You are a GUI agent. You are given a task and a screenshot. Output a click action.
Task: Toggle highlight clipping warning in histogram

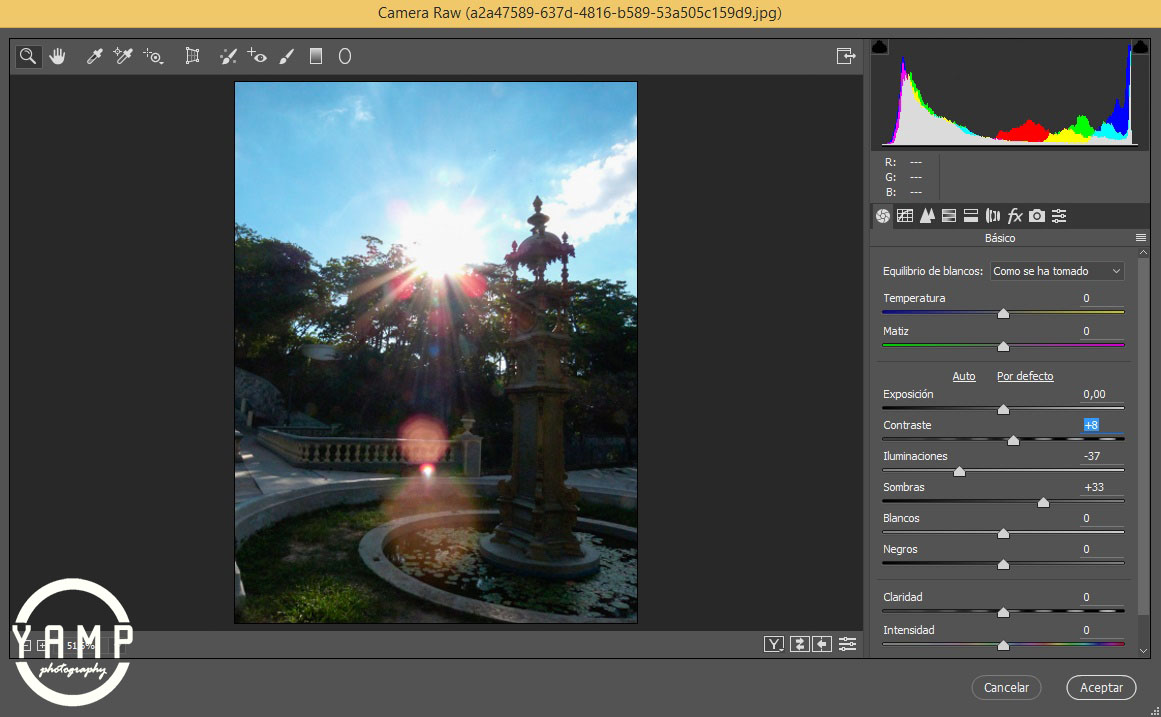[1139, 47]
